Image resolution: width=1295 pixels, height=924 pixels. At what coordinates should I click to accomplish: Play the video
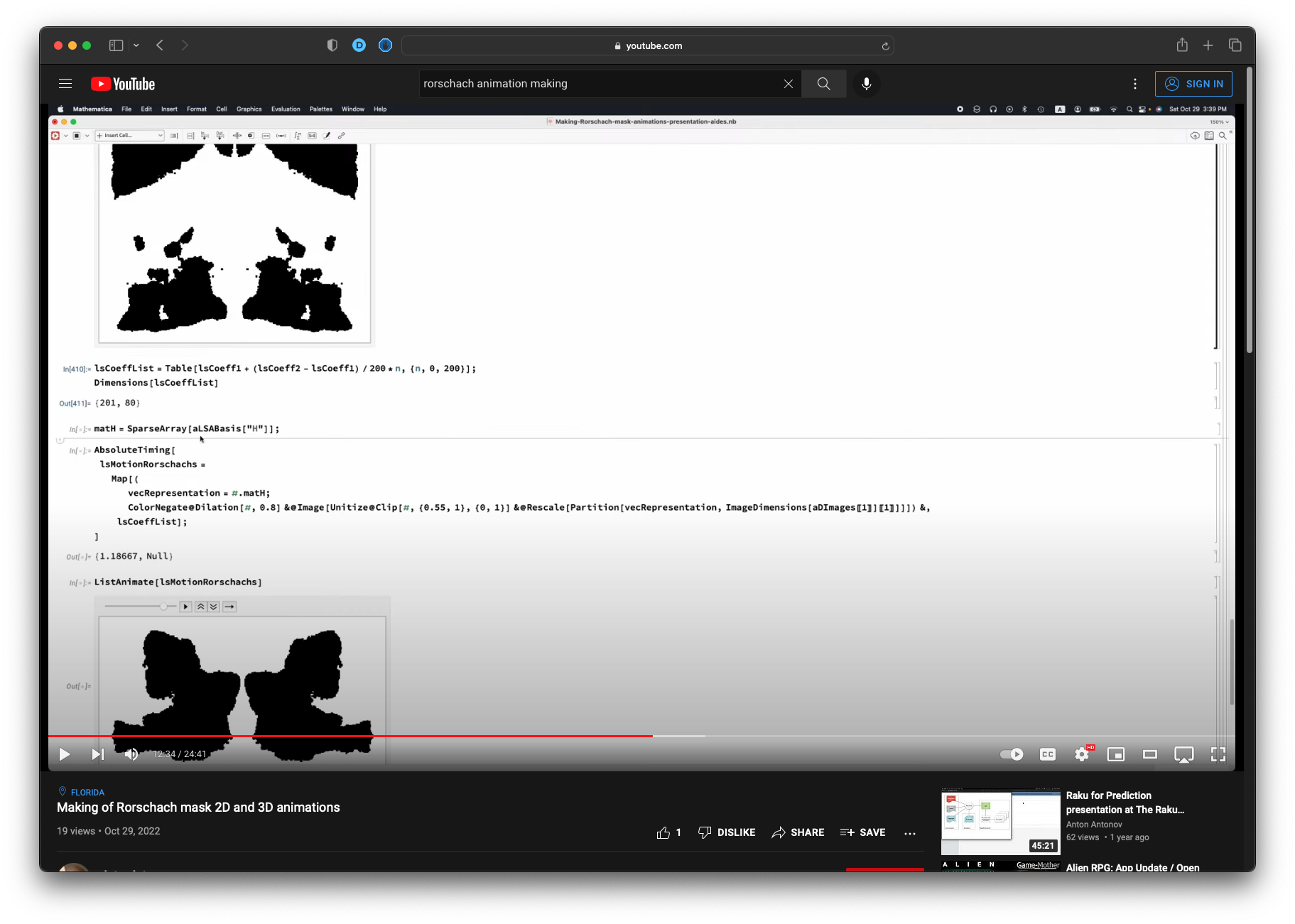65,754
